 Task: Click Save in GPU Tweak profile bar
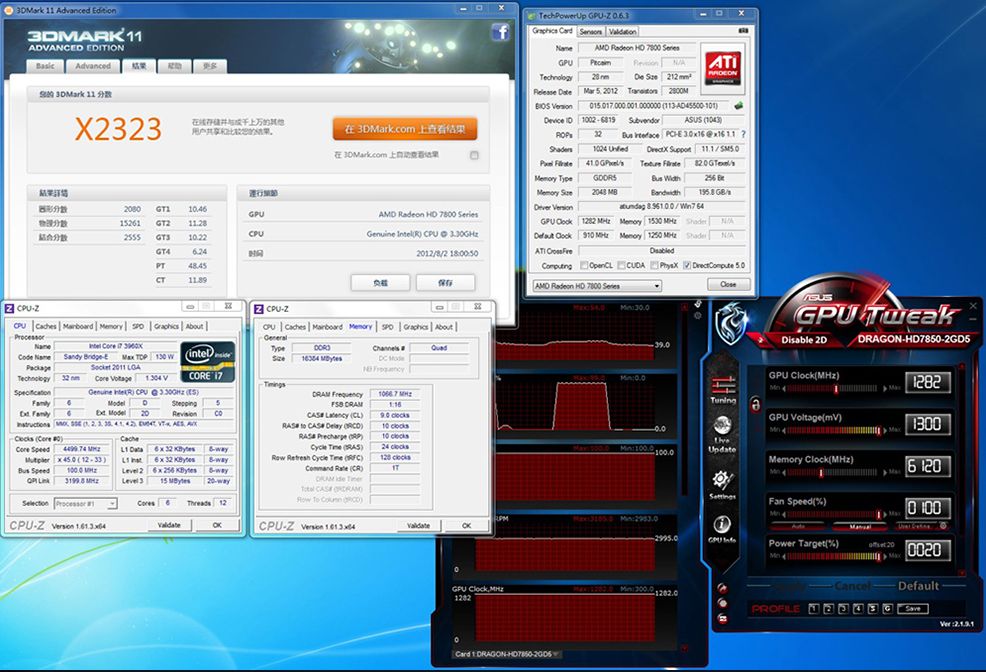[x=913, y=609]
